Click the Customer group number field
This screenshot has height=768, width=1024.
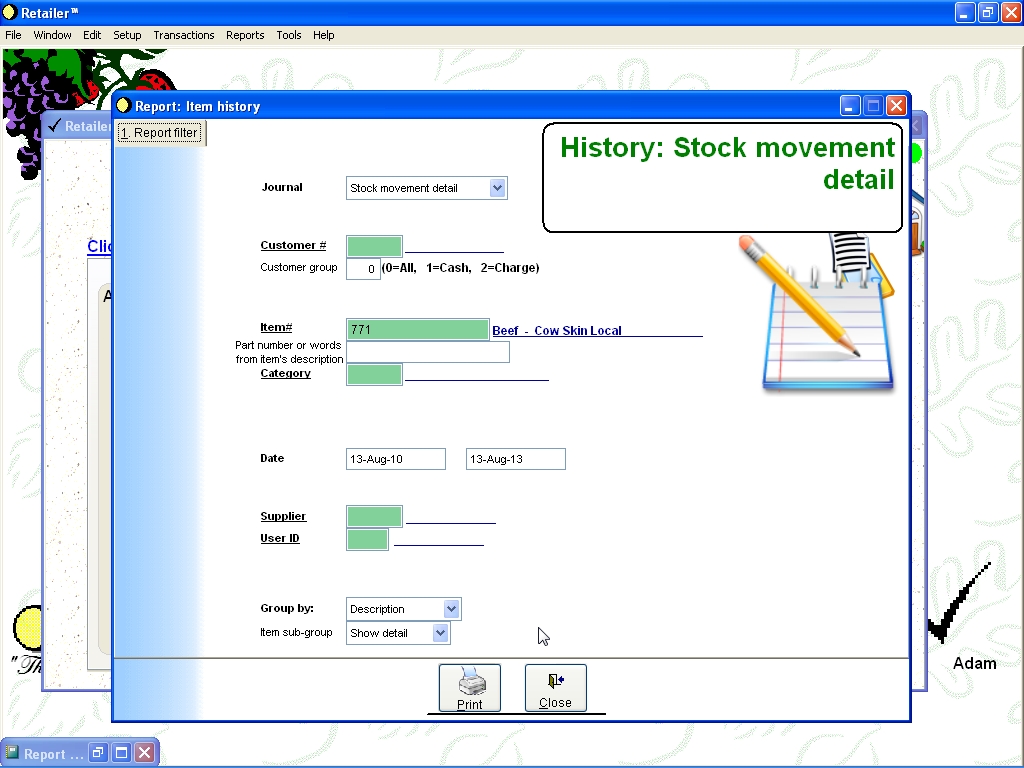pyautogui.click(x=363, y=268)
